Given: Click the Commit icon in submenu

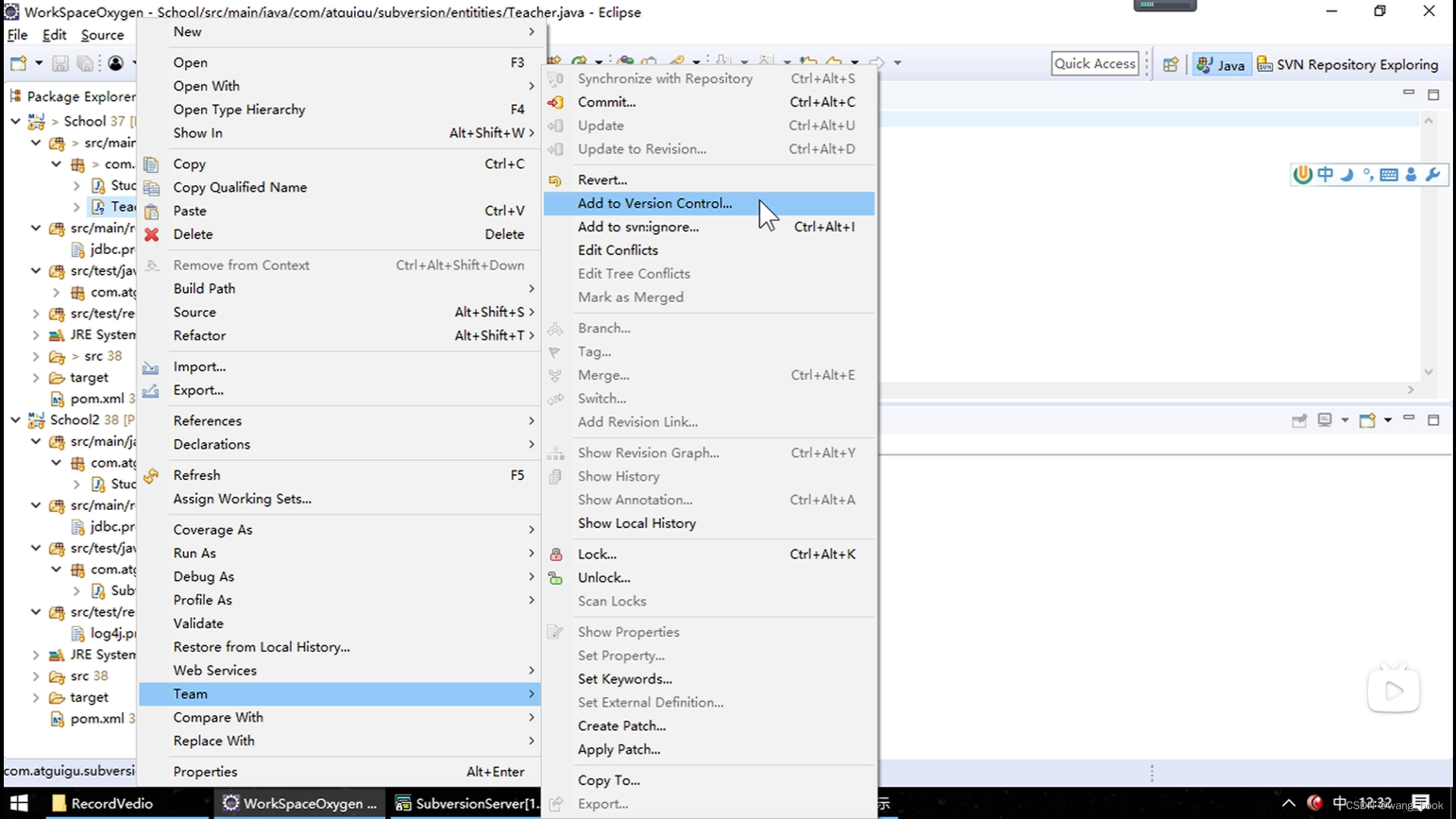Looking at the screenshot, I should click(x=556, y=102).
